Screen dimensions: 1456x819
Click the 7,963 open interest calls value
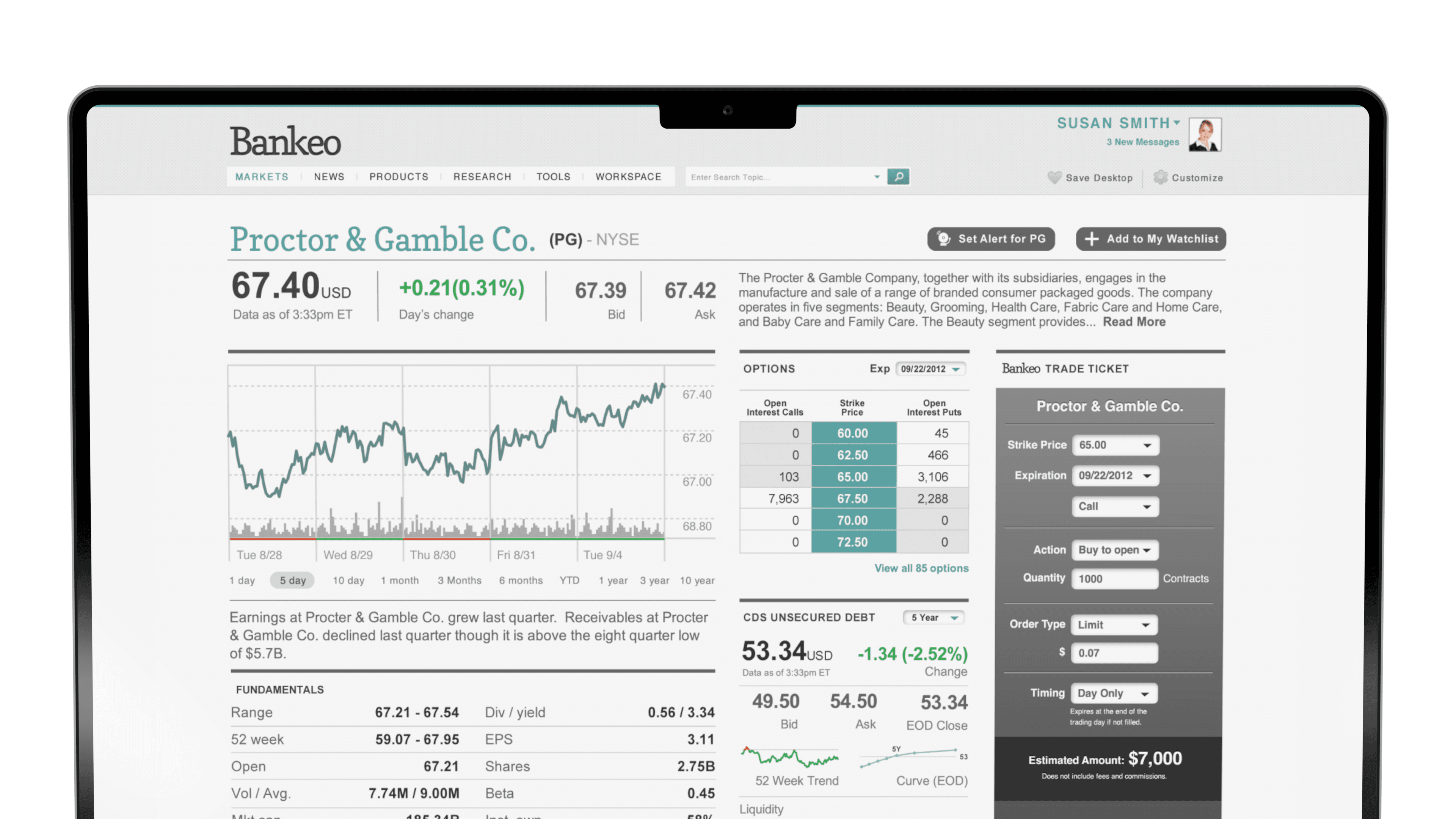783,499
